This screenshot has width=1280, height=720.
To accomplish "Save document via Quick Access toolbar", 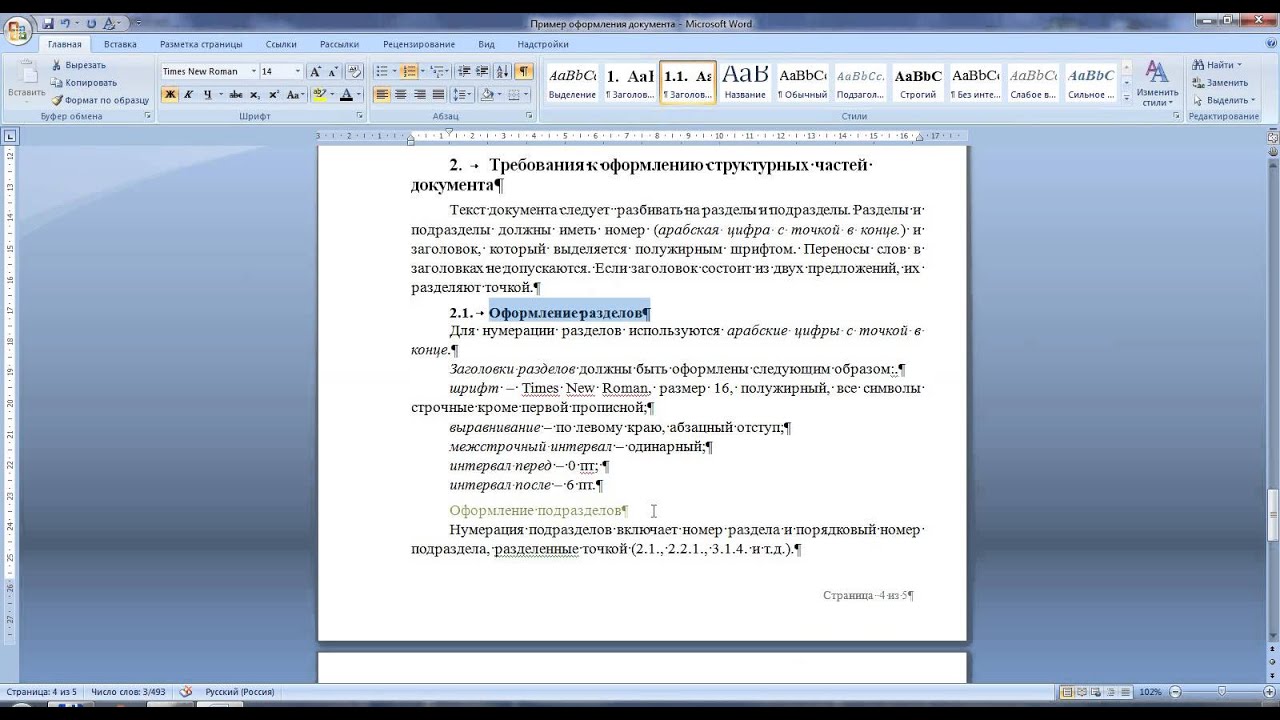I will click(x=48, y=23).
